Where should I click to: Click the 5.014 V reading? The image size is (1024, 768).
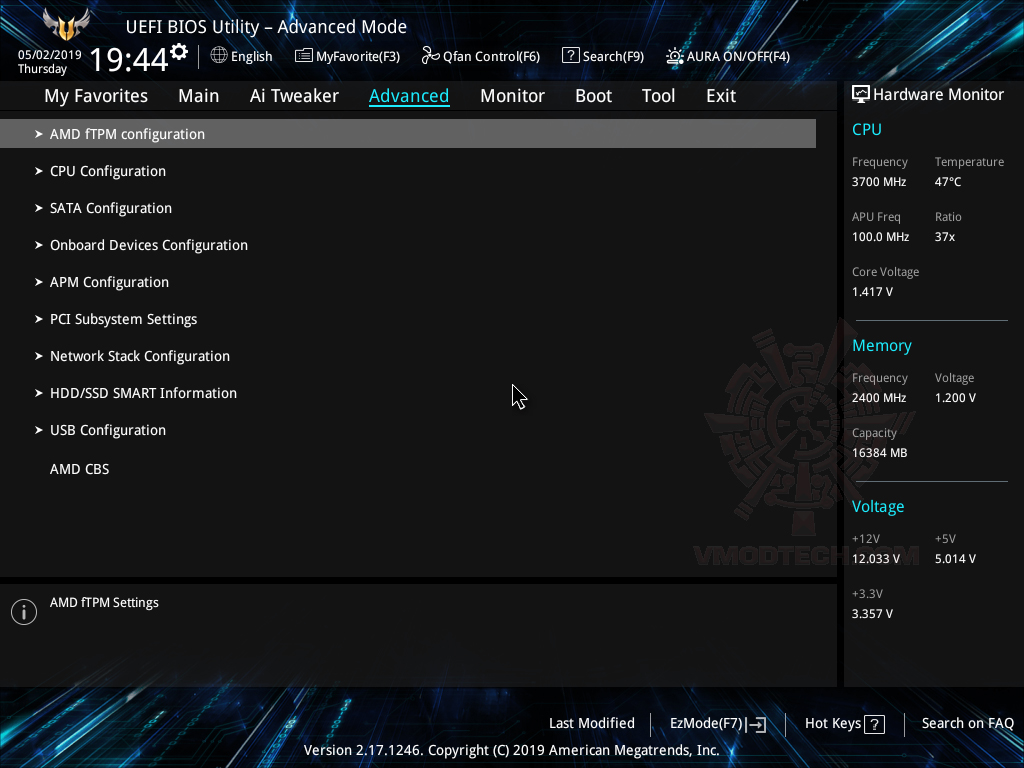[955, 559]
